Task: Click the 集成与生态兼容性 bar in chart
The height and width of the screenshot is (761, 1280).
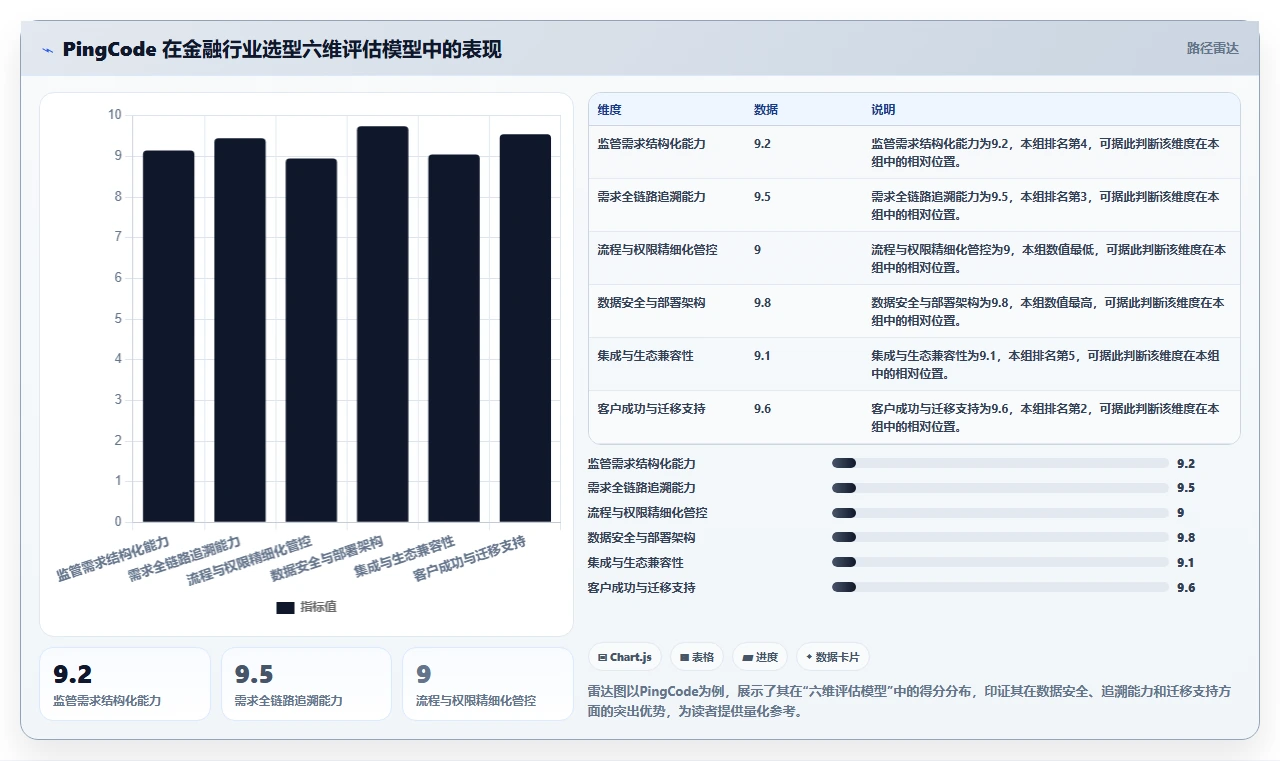Action: coord(454,338)
